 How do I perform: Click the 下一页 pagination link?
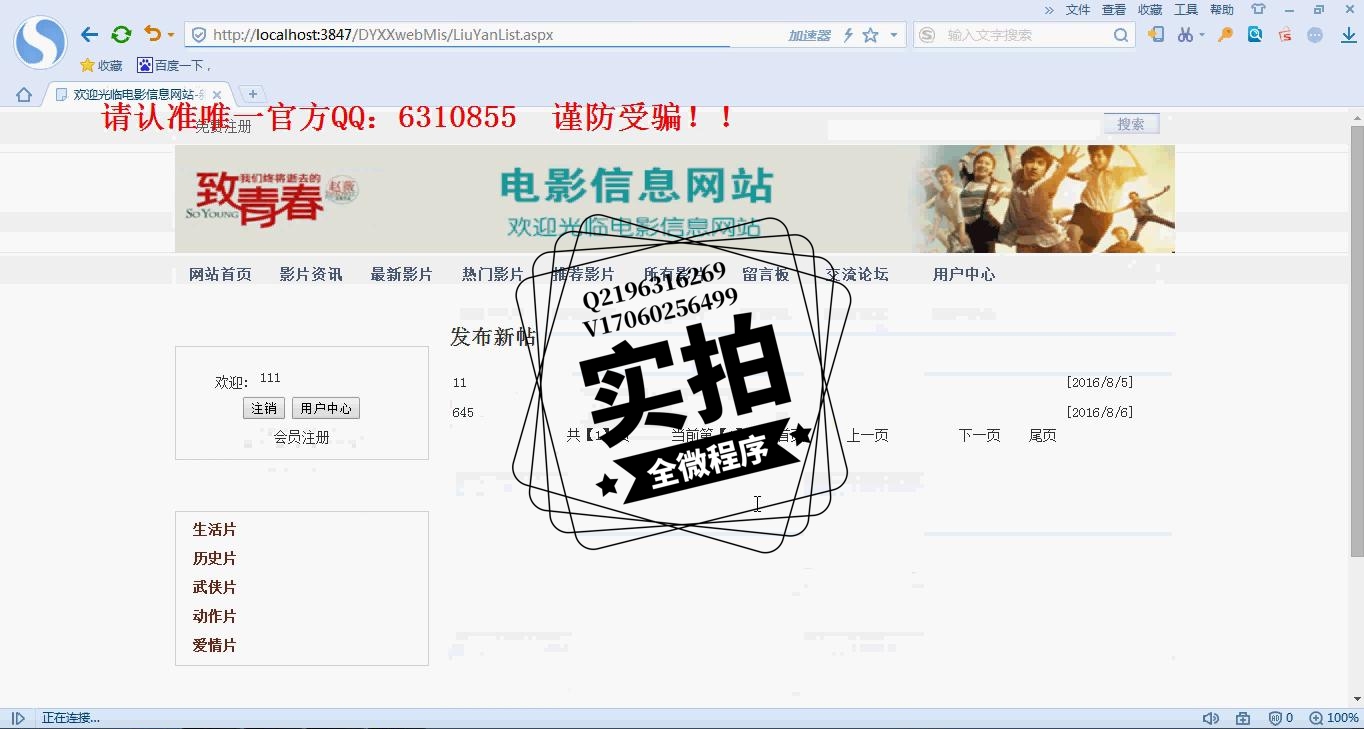point(980,435)
